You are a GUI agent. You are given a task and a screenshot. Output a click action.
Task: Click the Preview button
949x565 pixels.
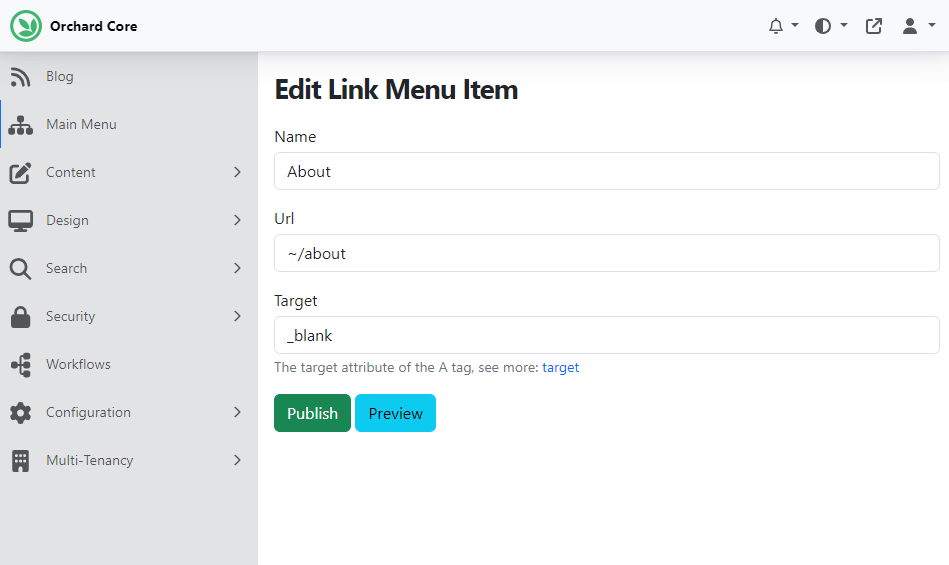coord(395,413)
